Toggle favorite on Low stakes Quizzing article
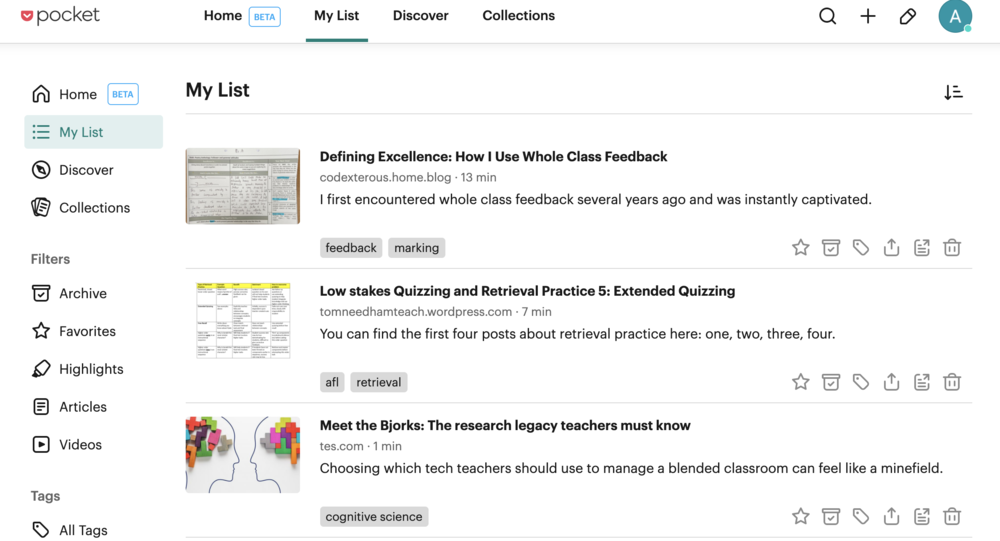Image resolution: width=1000 pixels, height=541 pixels. pos(800,382)
